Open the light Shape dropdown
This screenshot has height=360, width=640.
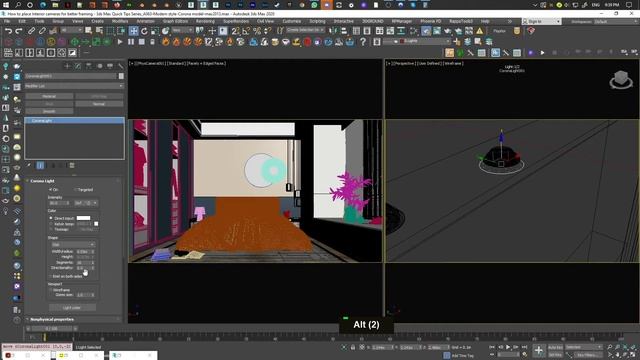pos(73,244)
